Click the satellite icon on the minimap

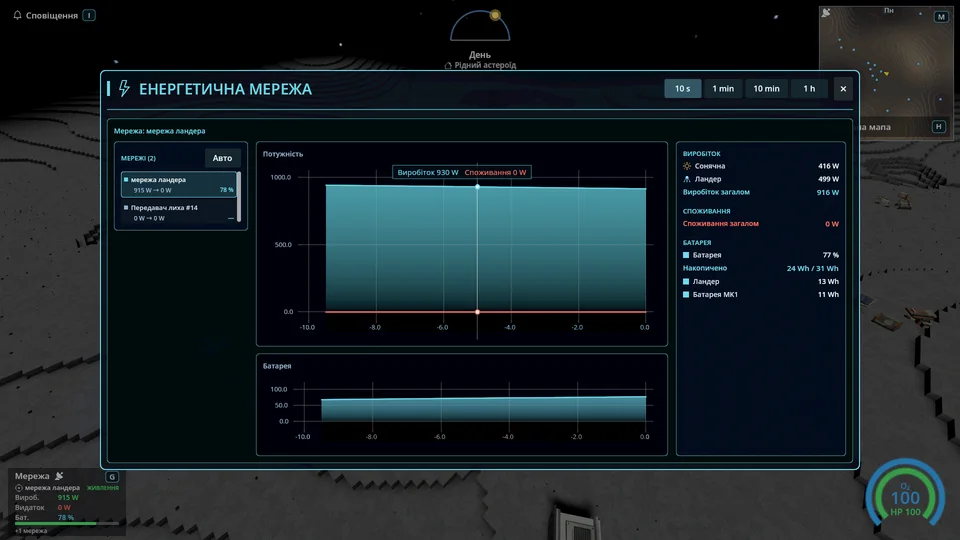[x=826, y=13]
